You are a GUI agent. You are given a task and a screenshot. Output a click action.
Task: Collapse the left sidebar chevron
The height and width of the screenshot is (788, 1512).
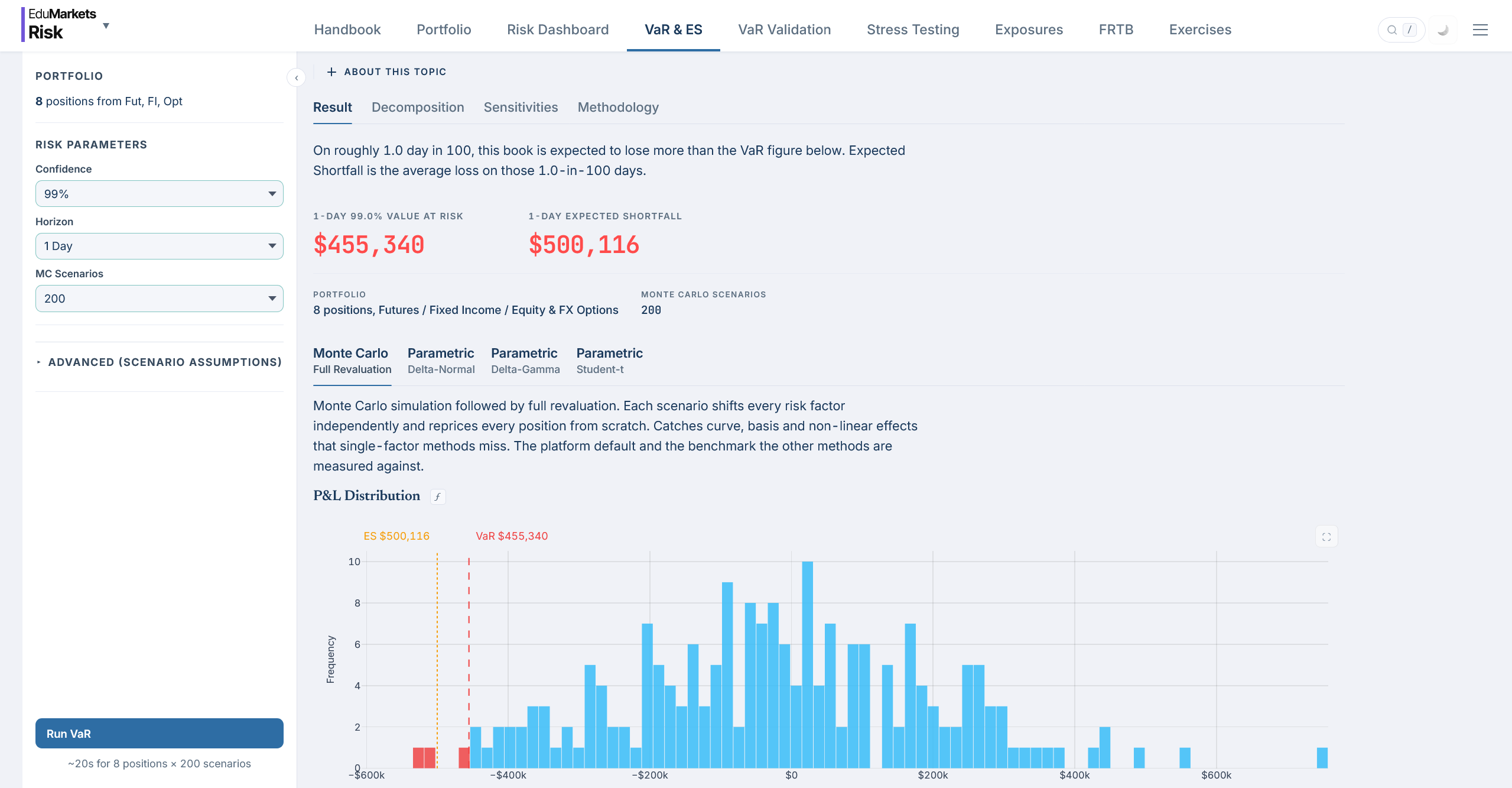(x=296, y=77)
